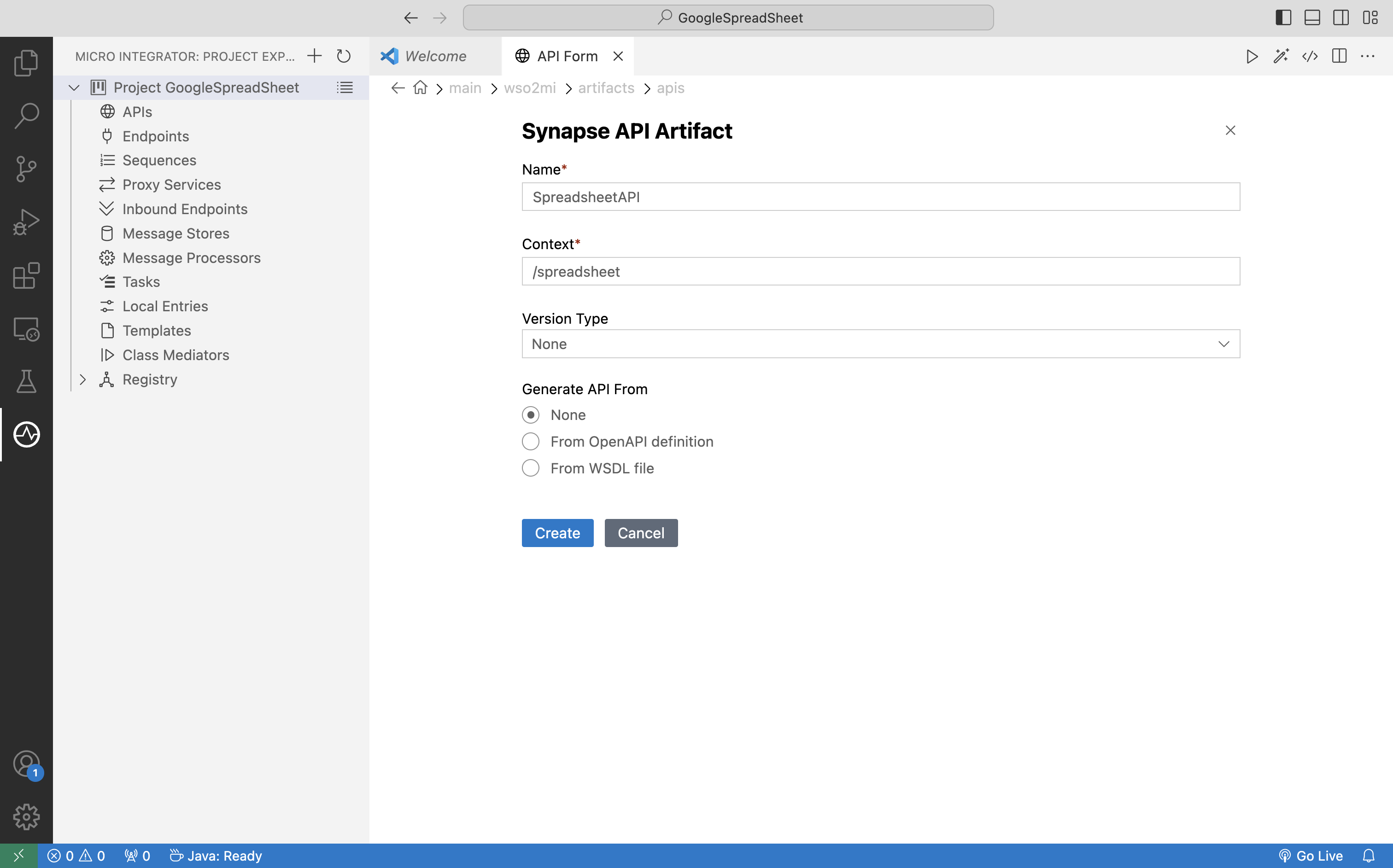The image size is (1393, 868).
Task: Click the artifacts breadcrumb segment
Action: click(x=606, y=88)
